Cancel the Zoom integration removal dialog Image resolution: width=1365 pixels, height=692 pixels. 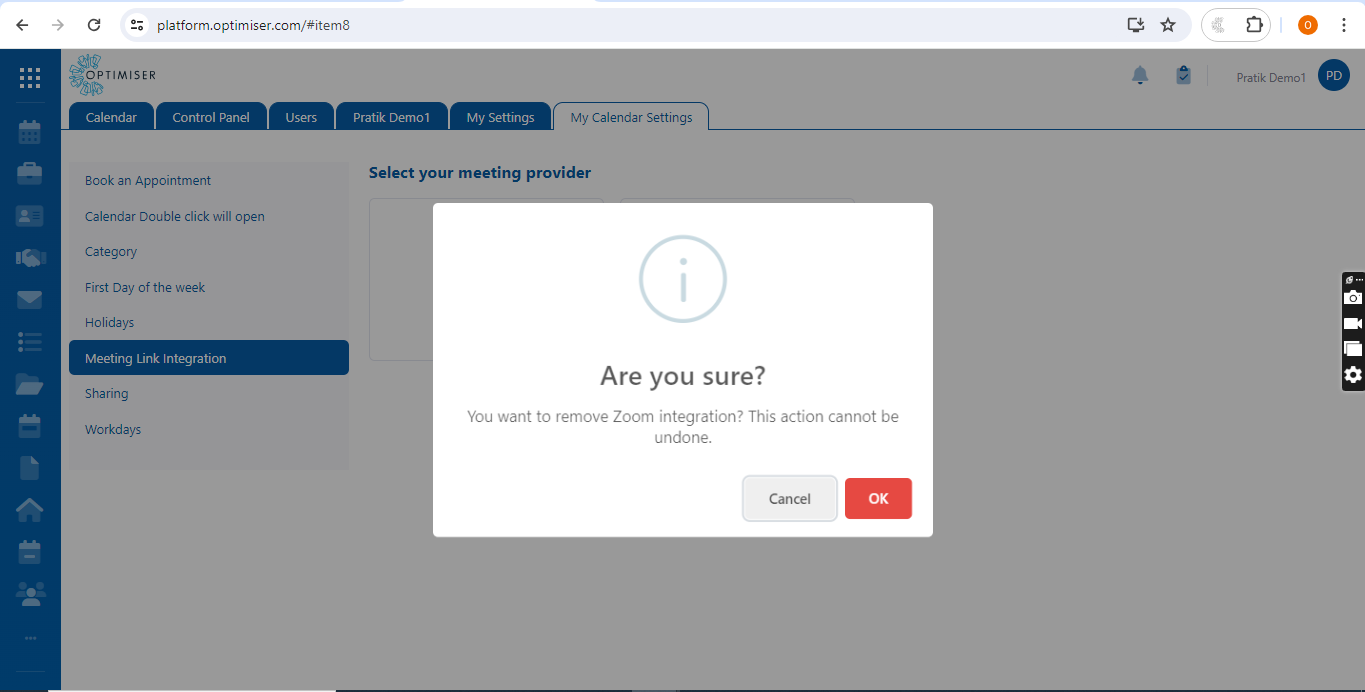click(789, 499)
